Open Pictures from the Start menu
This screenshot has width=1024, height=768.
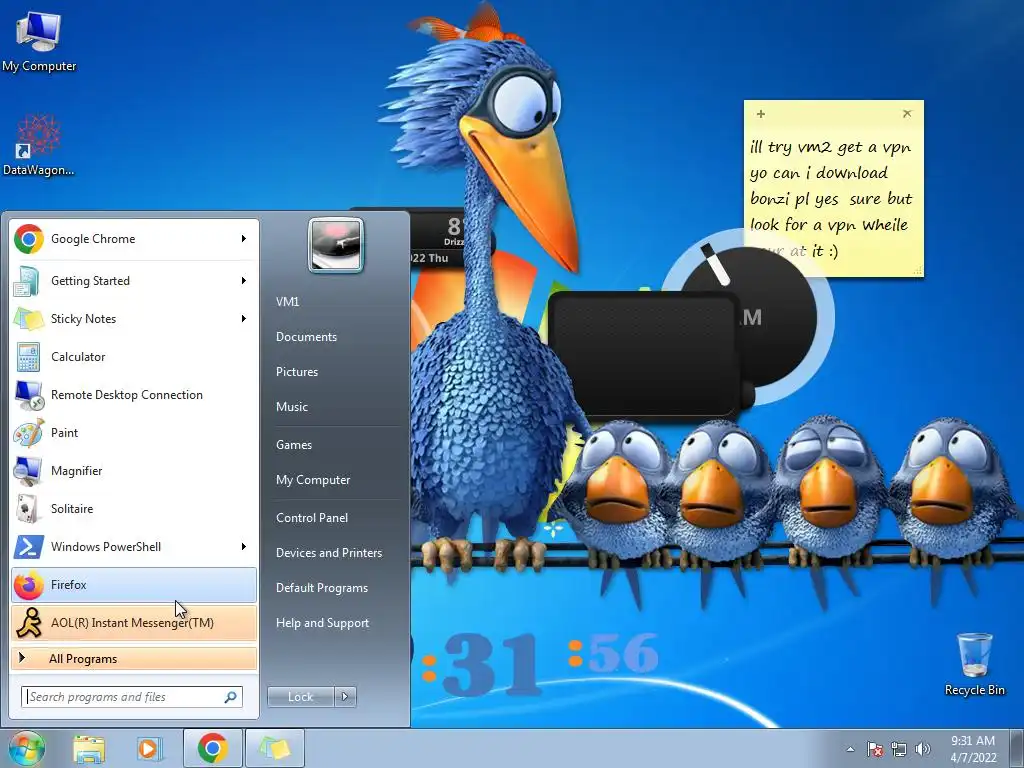(x=296, y=372)
